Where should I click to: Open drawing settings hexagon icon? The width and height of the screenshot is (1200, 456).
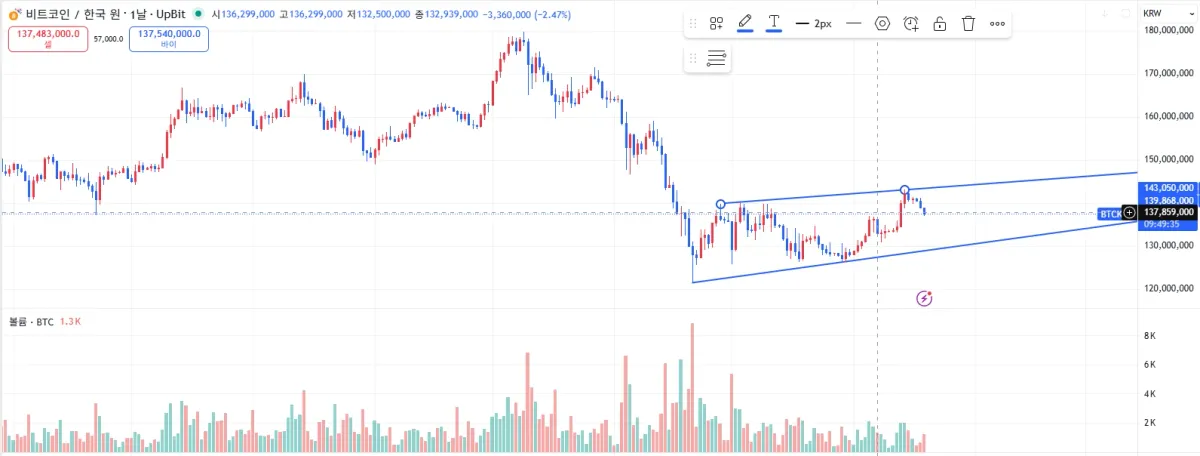point(882,24)
